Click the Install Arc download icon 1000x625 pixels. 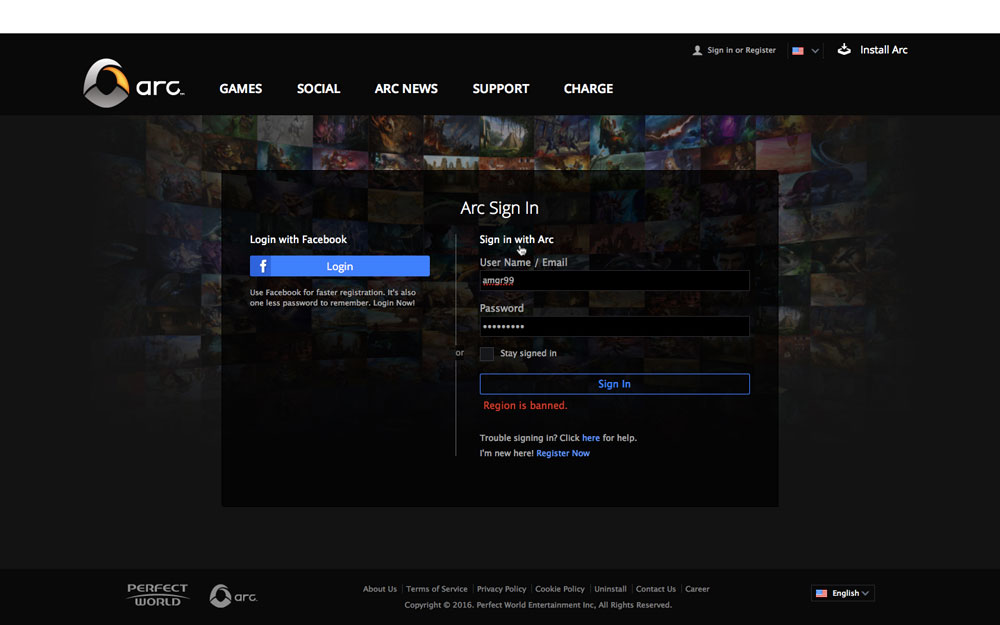(844, 49)
